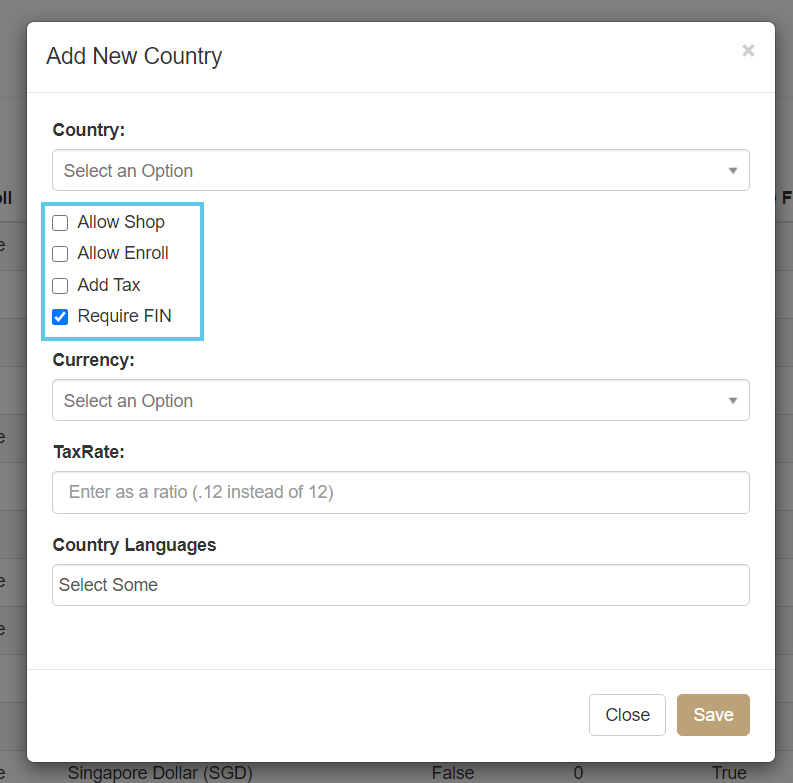Check the Add Tax checkbox
The width and height of the screenshot is (793, 783).
point(60,286)
